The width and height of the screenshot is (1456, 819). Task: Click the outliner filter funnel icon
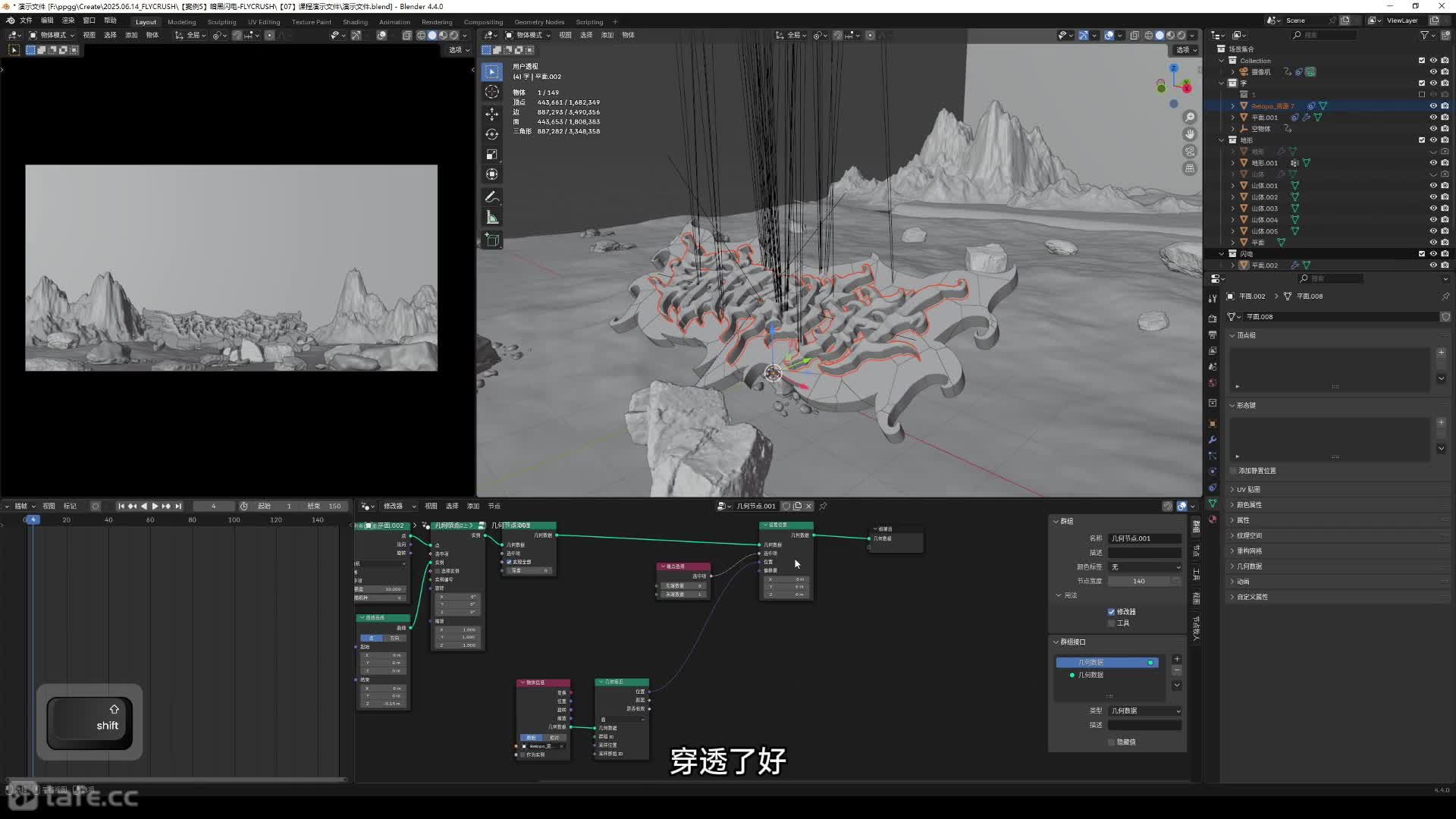(x=1424, y=35)
